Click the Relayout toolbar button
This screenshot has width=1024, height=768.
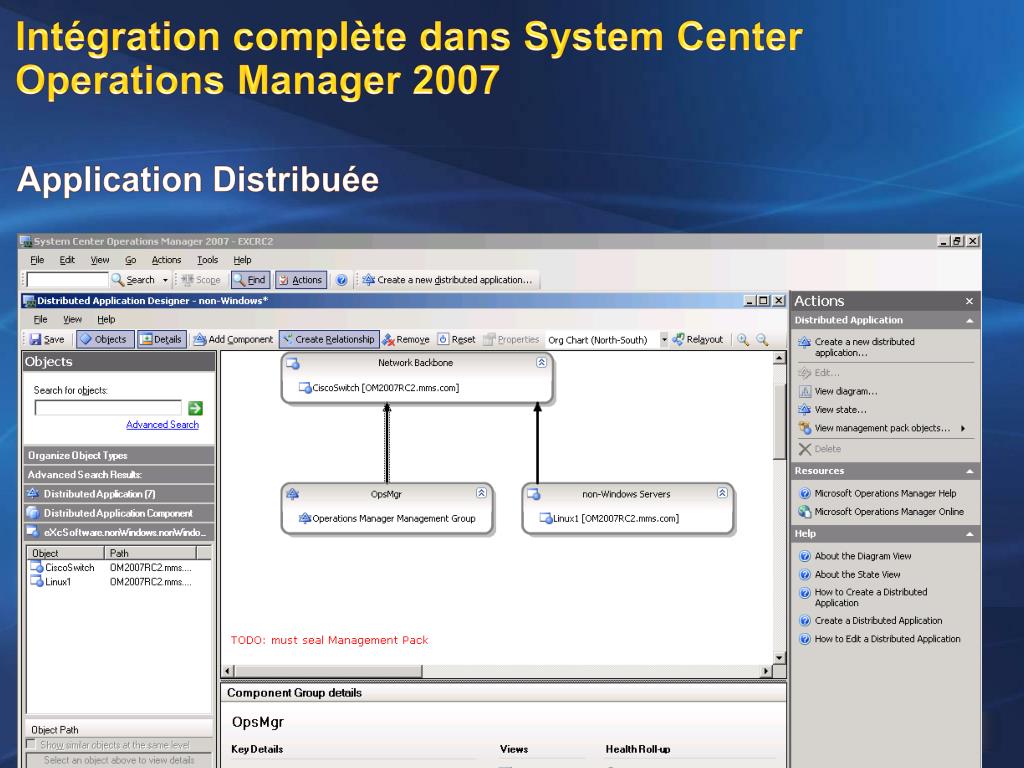pos(698,340)
